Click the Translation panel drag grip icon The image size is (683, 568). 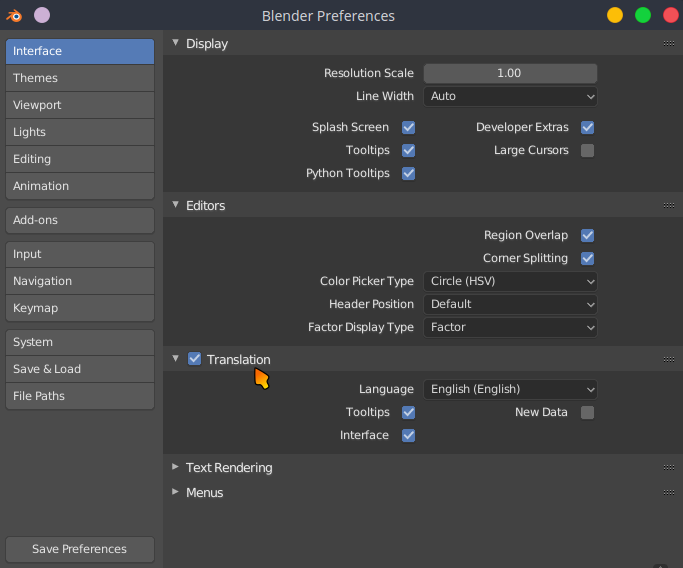669,359
